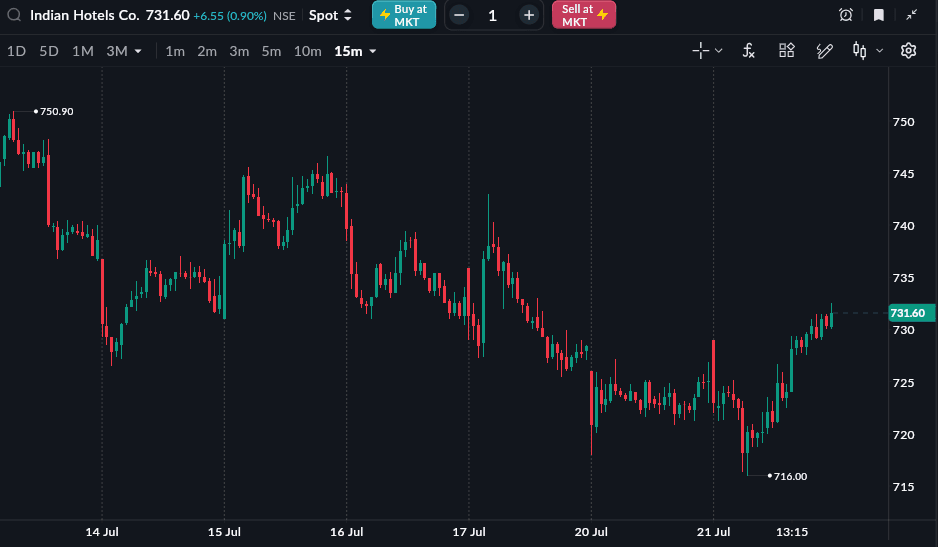
Task: Open the Spot instrument type selector
Action: click(330, 15)
